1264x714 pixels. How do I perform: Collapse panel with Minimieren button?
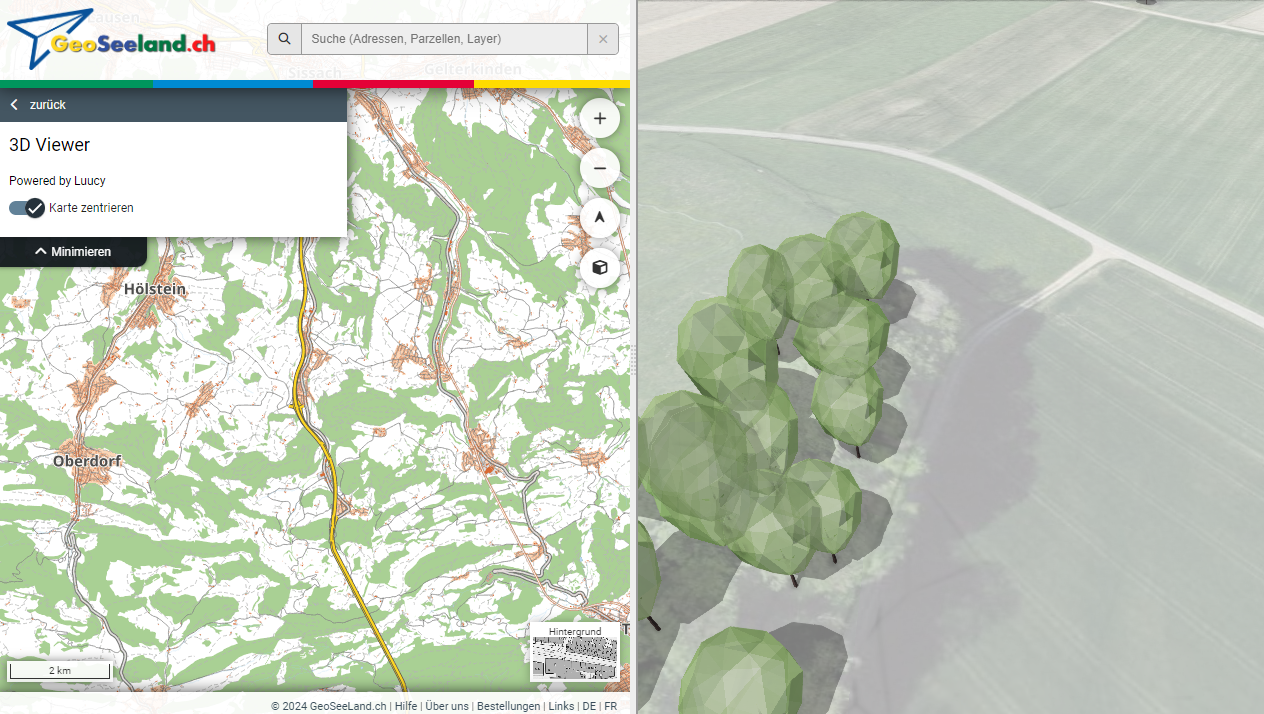click(73, 252)
